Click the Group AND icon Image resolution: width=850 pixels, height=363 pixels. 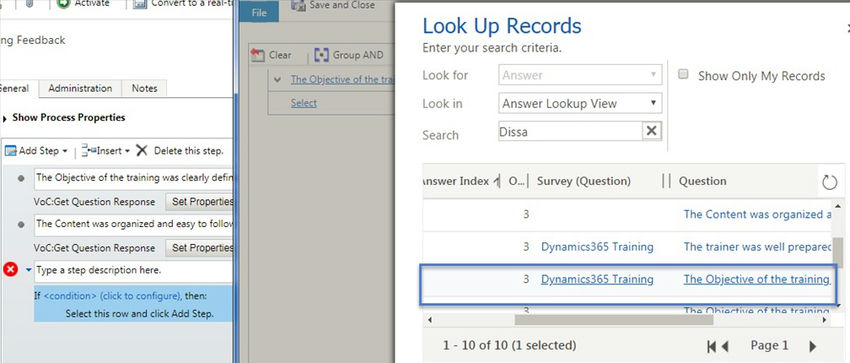[x=321, y=55]
